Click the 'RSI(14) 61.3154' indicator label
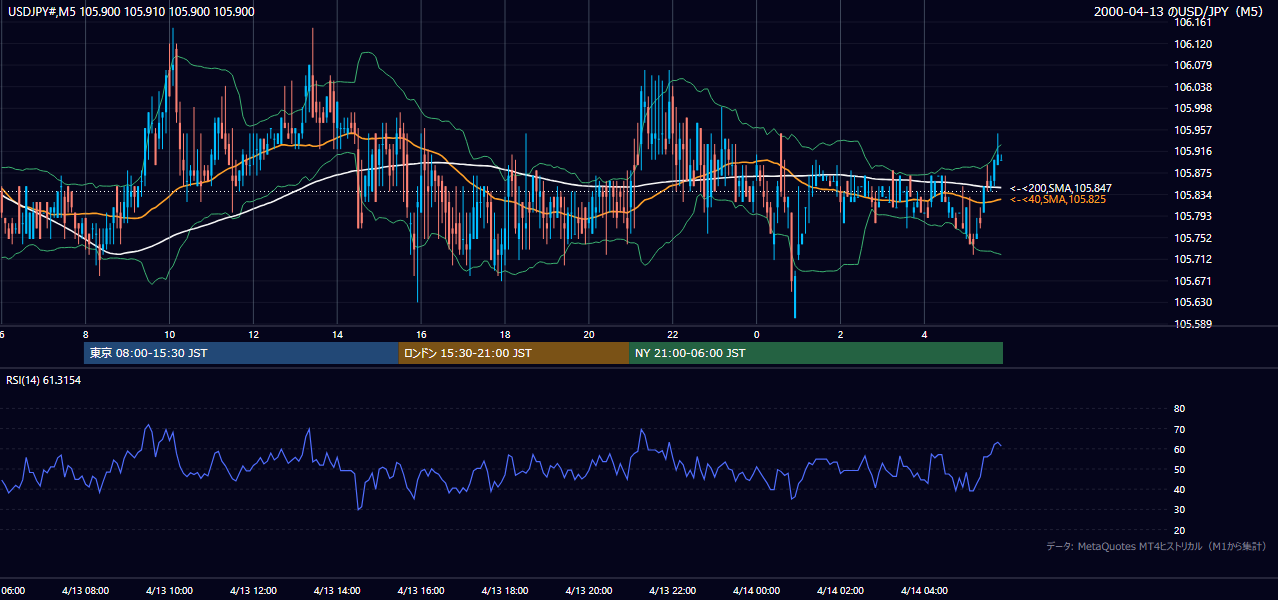This screenshot has height=600, width=1278. (44, 380)
